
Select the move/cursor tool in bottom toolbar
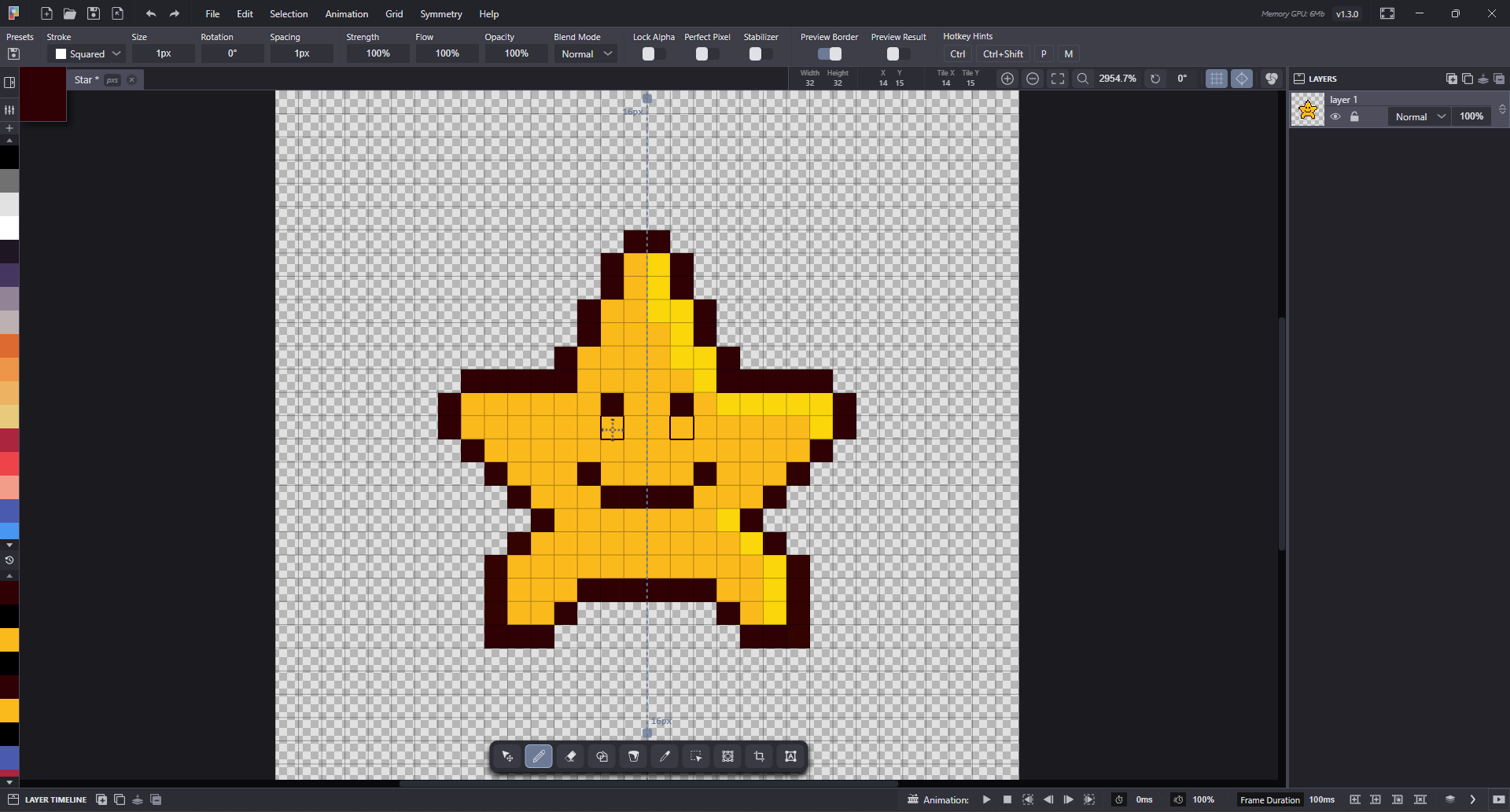click(507, 756)
